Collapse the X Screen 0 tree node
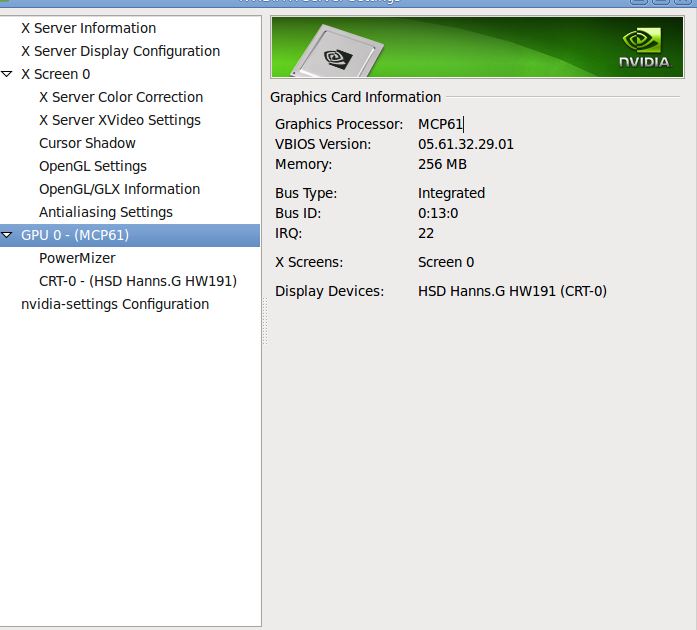This screenshot has width=697, height=630. (x=7, y=74)
